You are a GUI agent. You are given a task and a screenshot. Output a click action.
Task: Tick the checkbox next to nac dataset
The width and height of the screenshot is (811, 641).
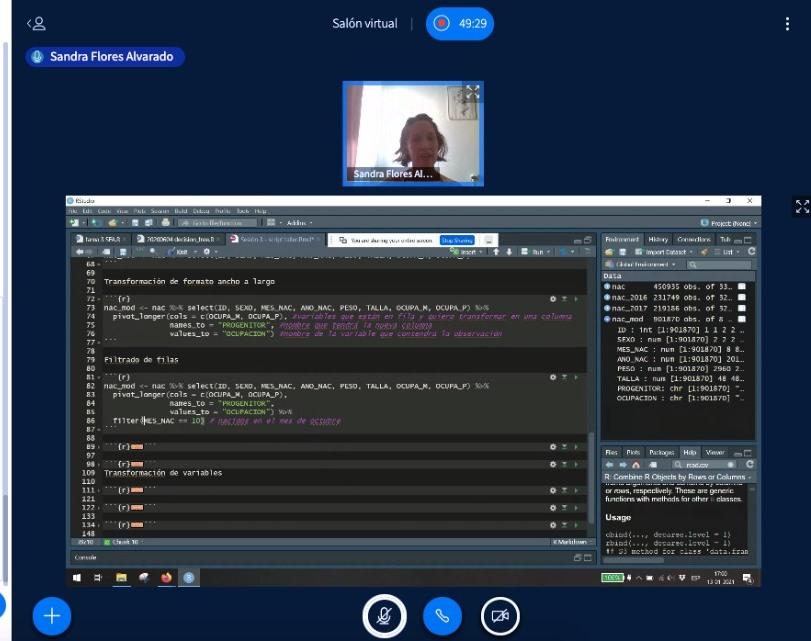coord(741,287)
